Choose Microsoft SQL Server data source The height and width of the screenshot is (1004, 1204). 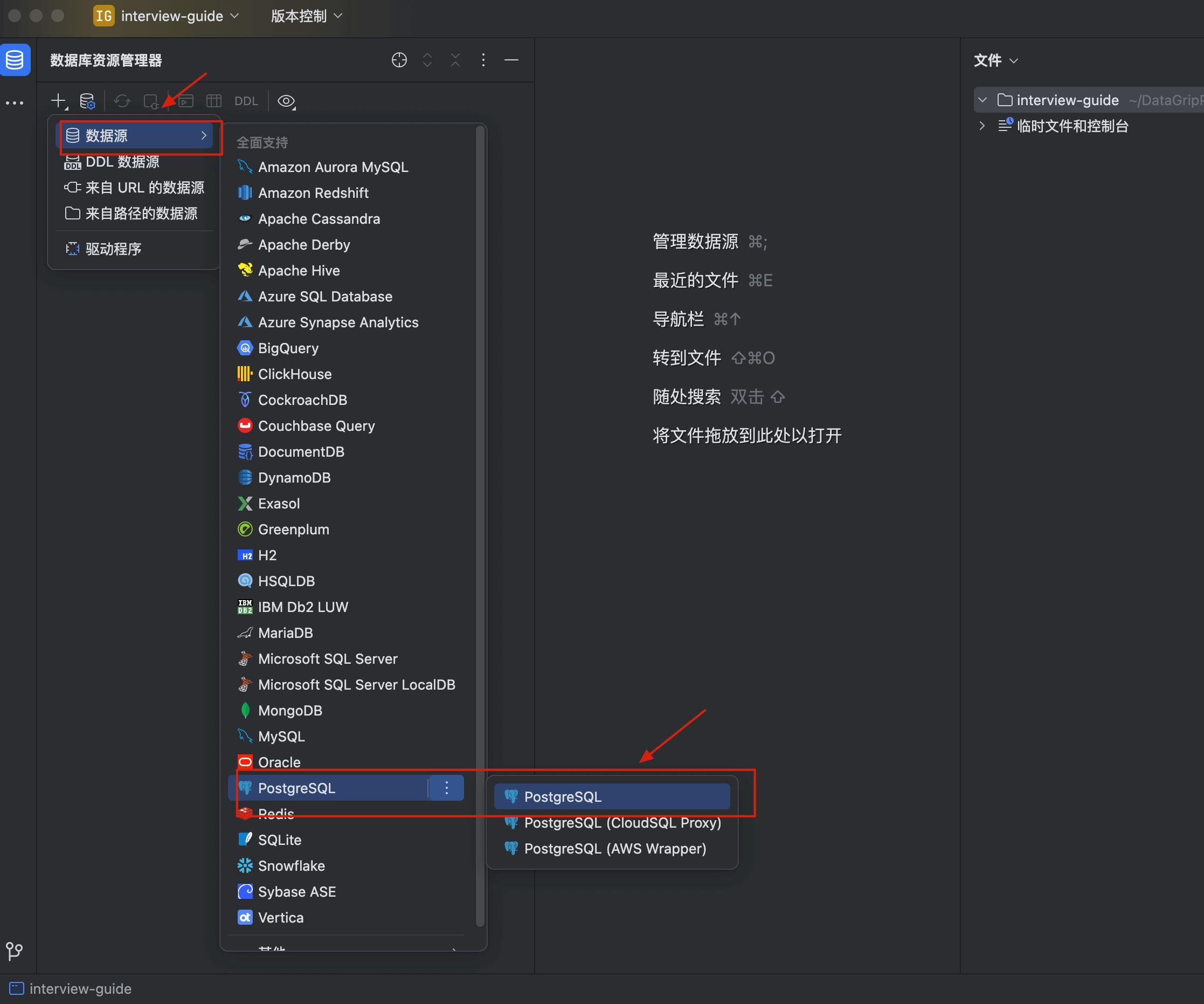point(347,658)
